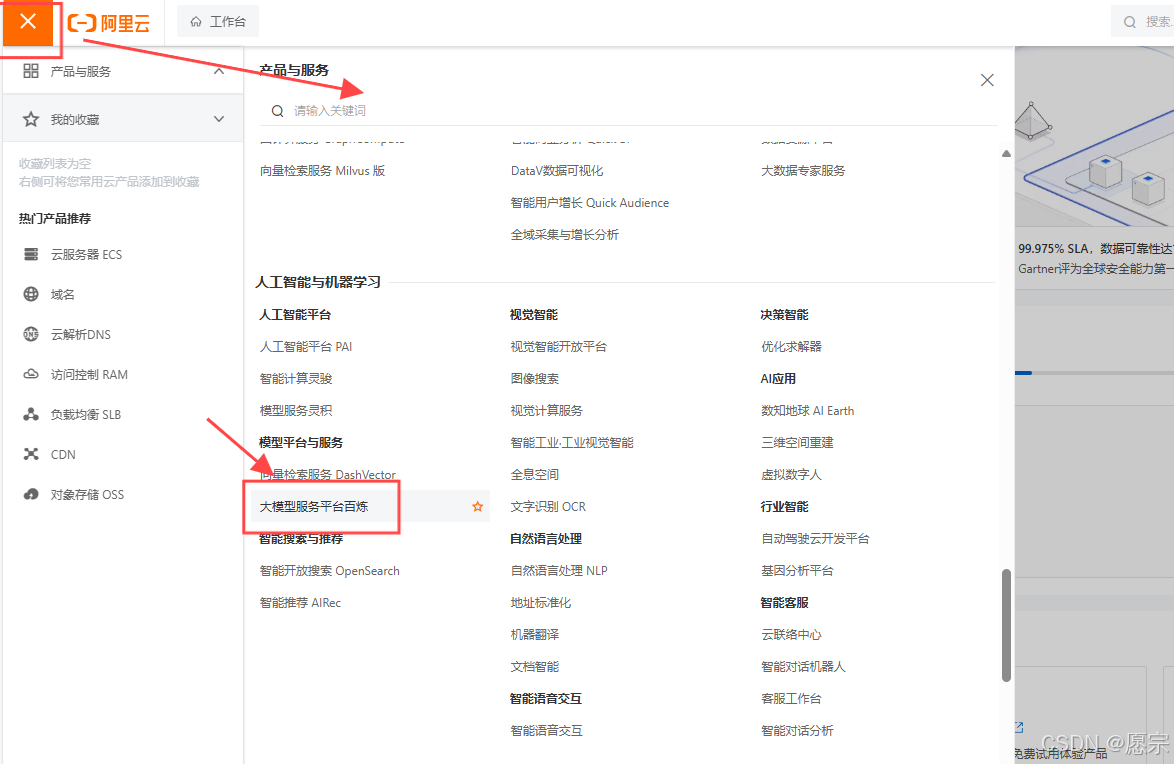Screen dimensions: 1174x764
Task: Open 地址标准化
Action: click(x=541, y=603)
